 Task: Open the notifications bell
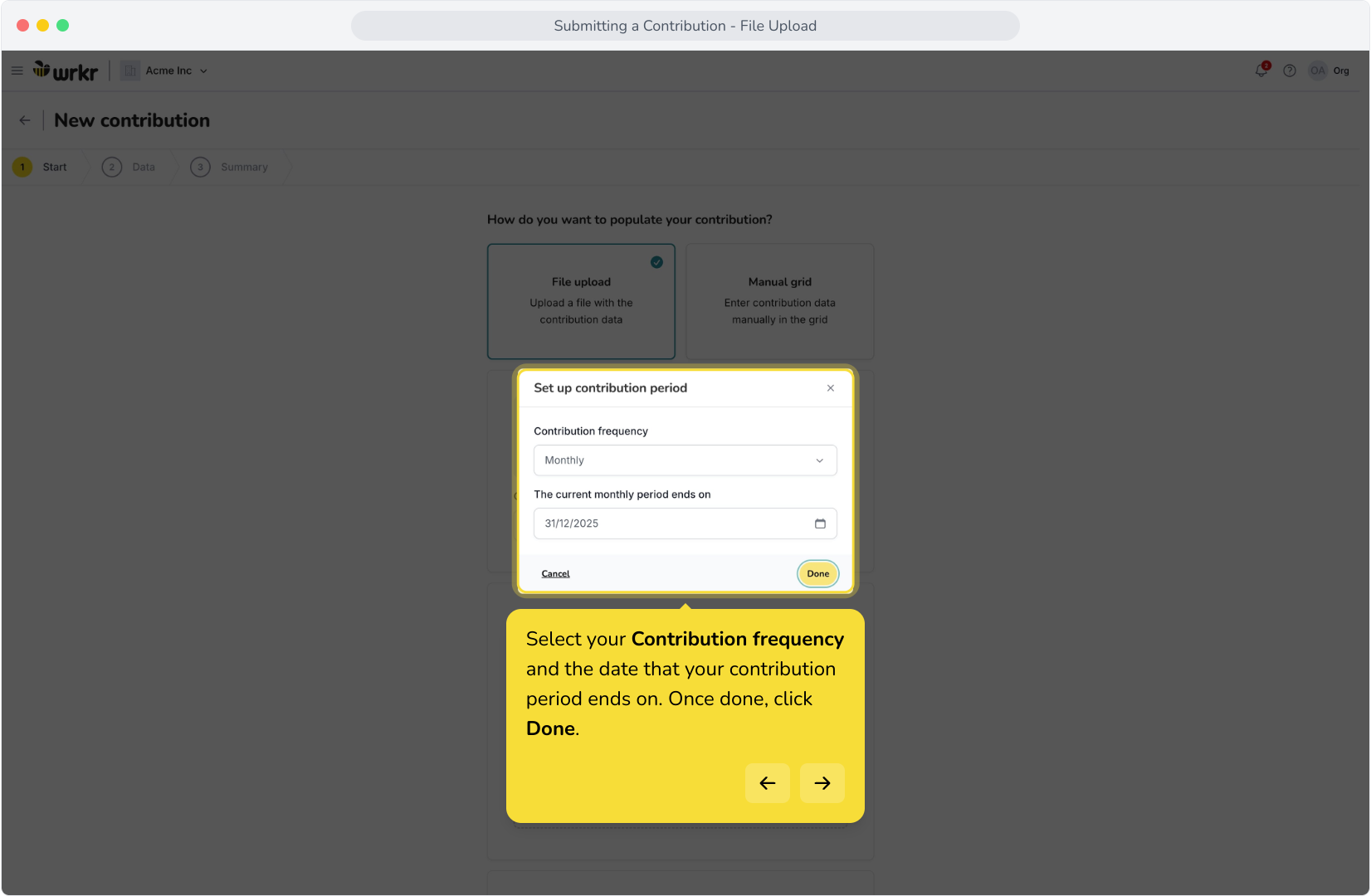(x=1261, y=71)
